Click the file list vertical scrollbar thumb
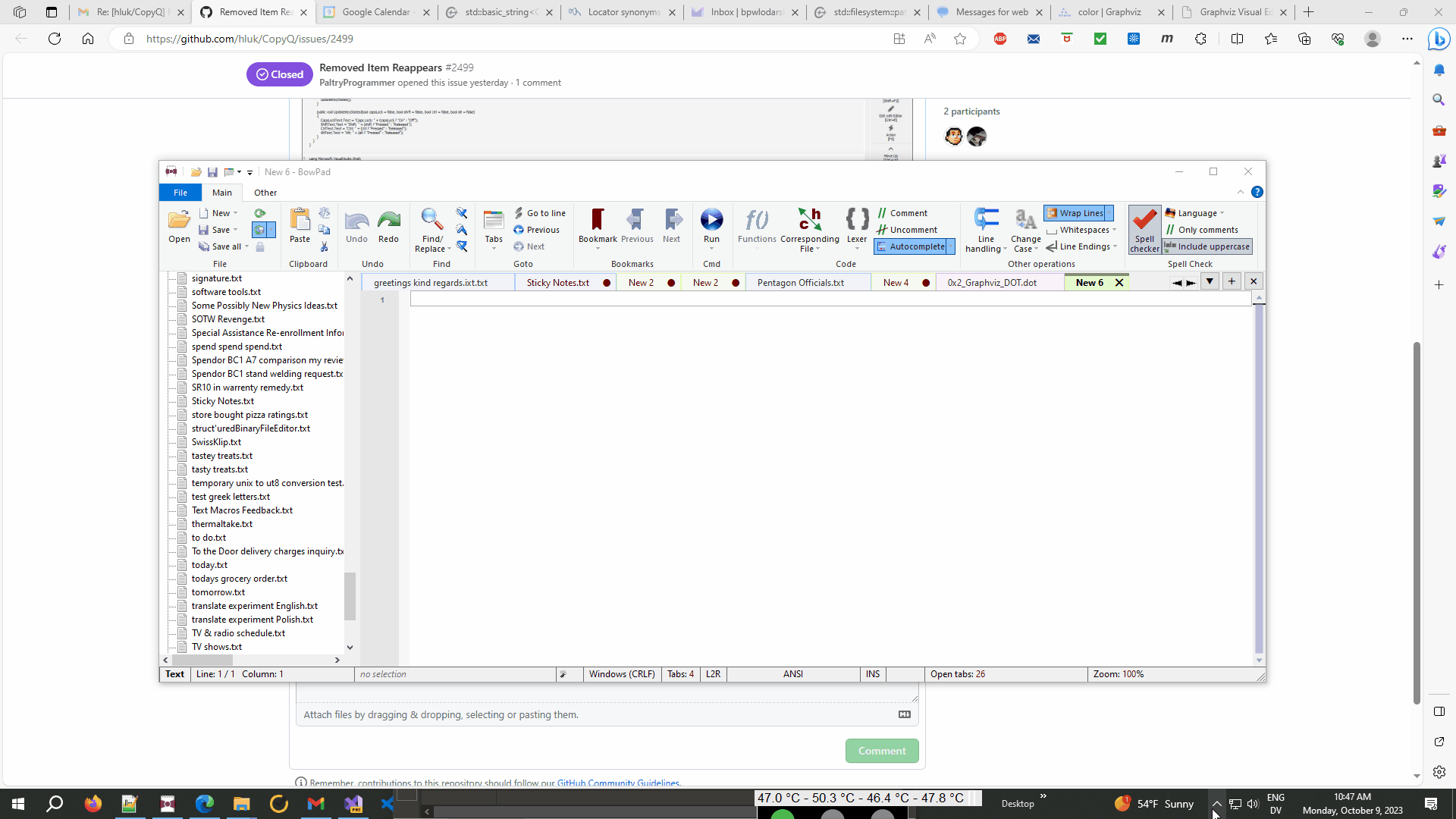The image size is (1456, 819). tap(350, 596)
